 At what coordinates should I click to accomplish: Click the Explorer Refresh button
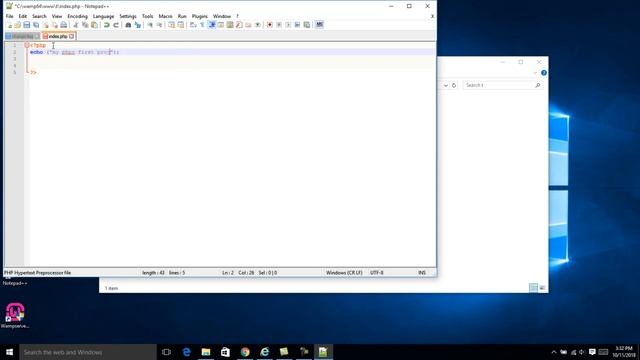(454, 85)
